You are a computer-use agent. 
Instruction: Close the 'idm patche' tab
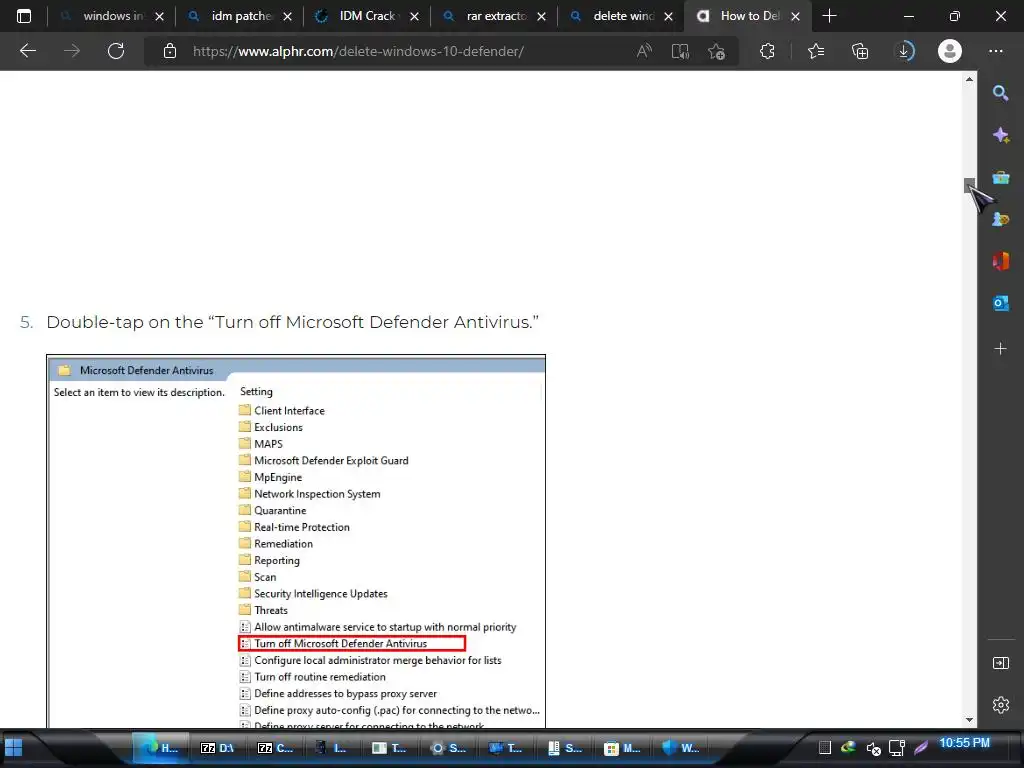(x=287, y=17)
